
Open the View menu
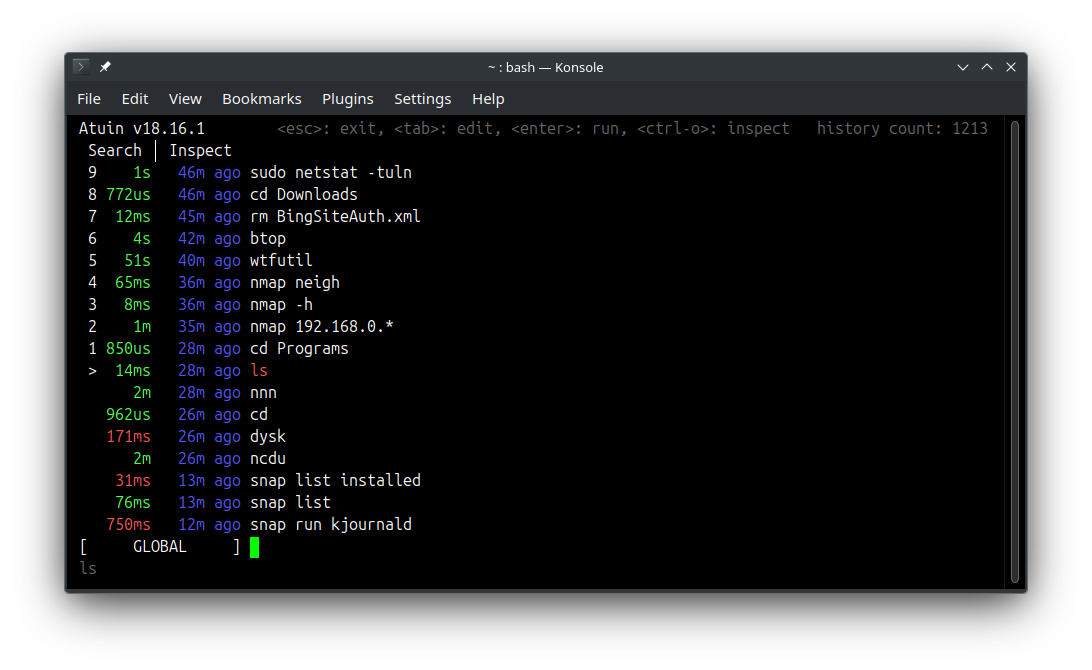coord(185,99)
